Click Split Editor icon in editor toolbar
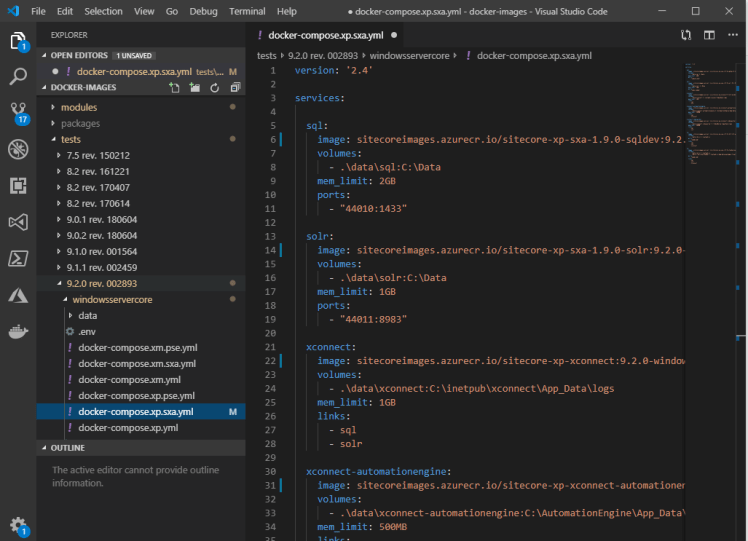Viewport: 748px width, 541px height. (709, 35)
